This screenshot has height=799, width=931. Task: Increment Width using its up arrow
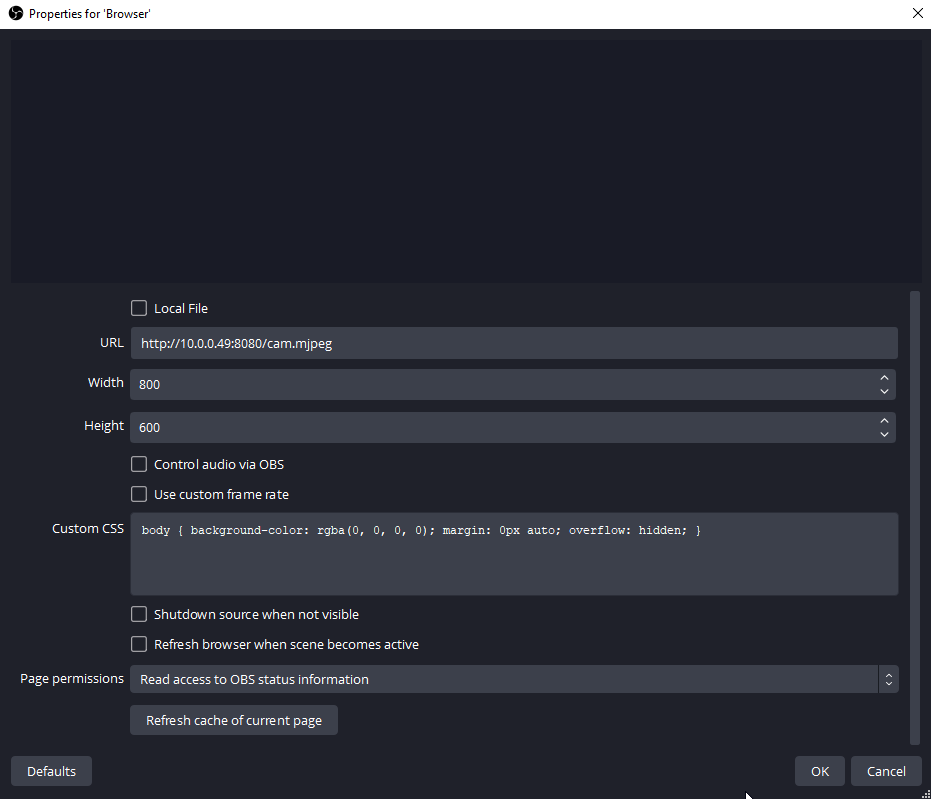point(884,378)
